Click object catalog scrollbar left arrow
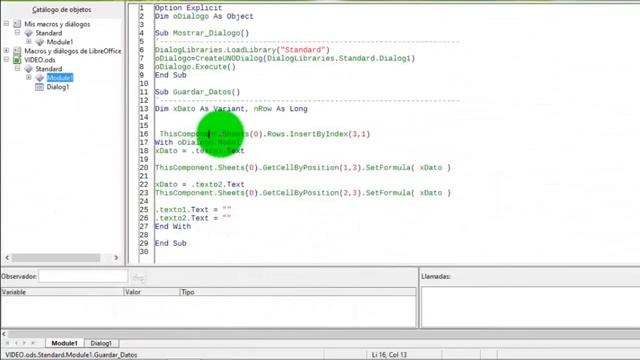Viewport: 640px width, 360px height. (7, 258)
